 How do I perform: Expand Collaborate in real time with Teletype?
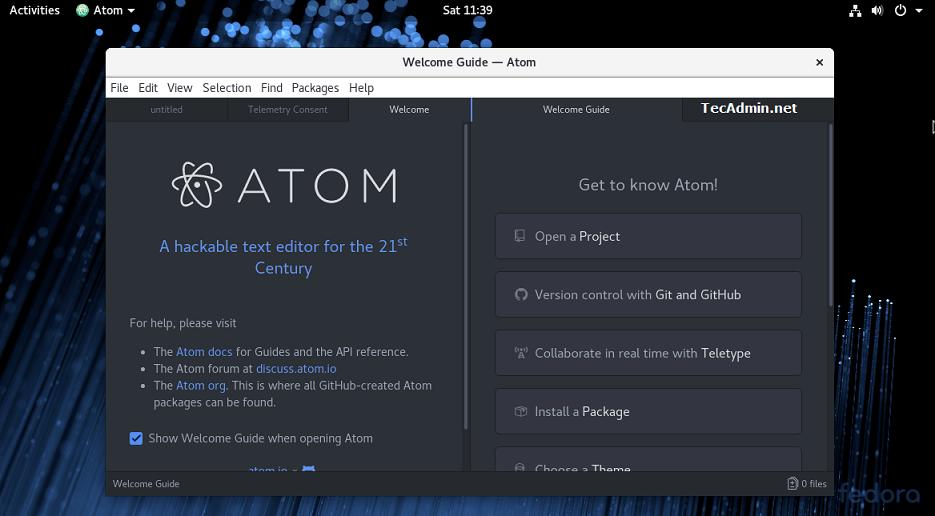point(648,353)
